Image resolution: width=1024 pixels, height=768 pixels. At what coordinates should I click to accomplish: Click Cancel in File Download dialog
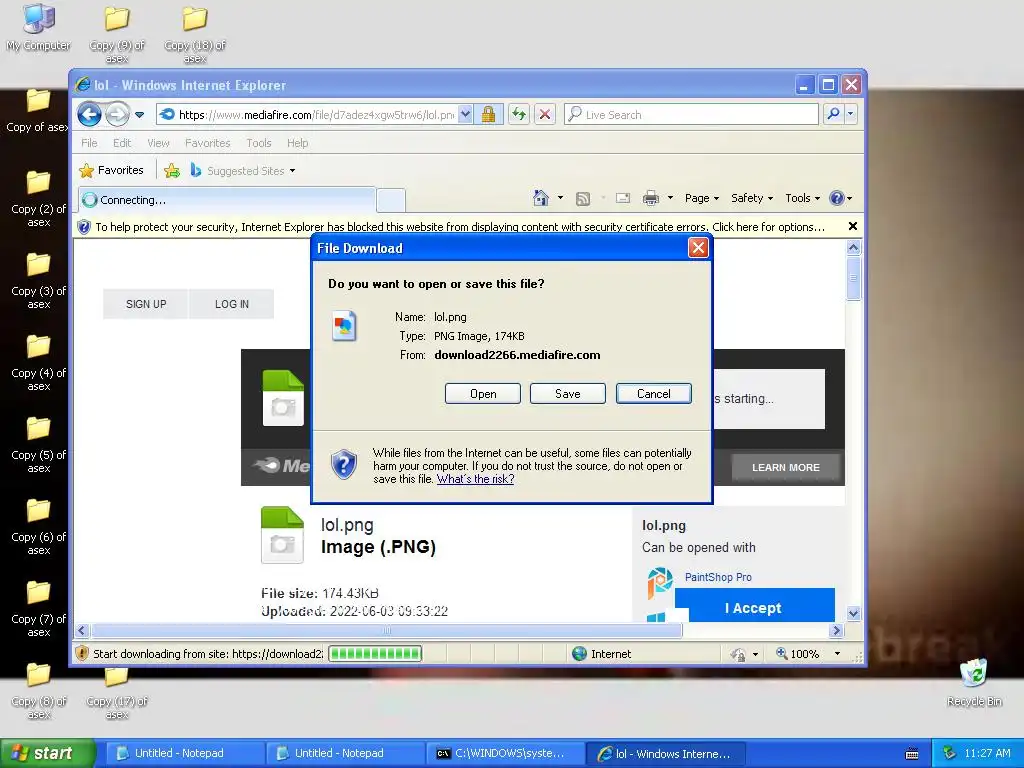pos(654,394)
